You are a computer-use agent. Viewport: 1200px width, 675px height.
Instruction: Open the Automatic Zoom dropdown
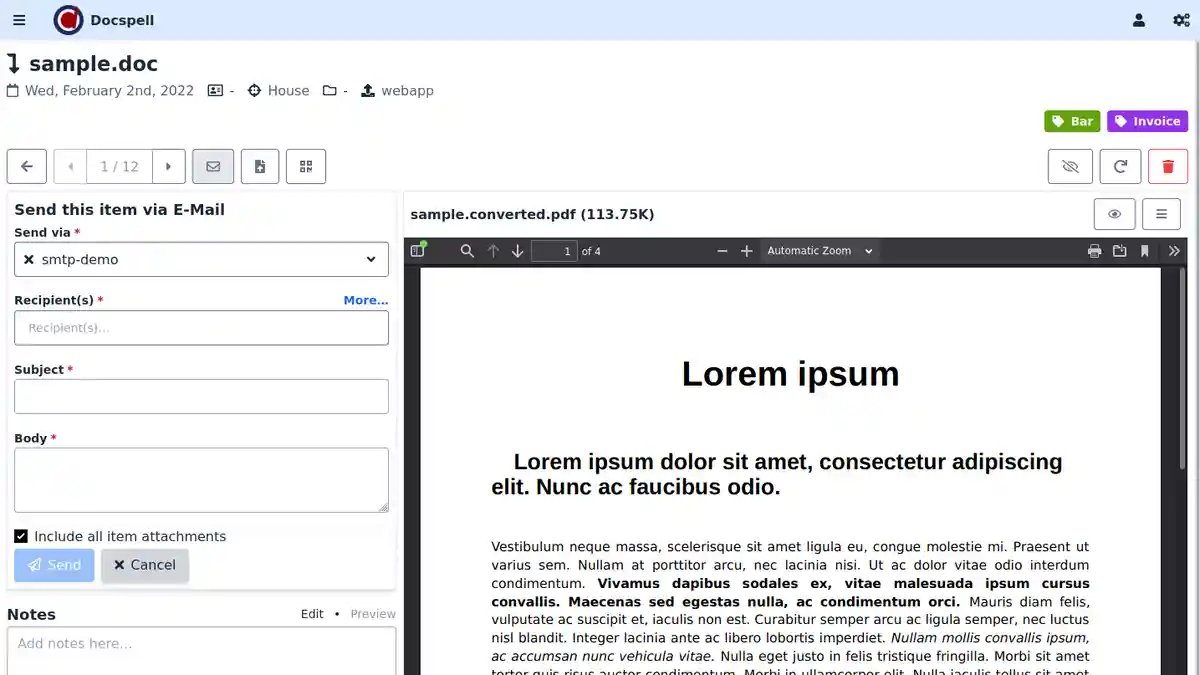point(820,251)
